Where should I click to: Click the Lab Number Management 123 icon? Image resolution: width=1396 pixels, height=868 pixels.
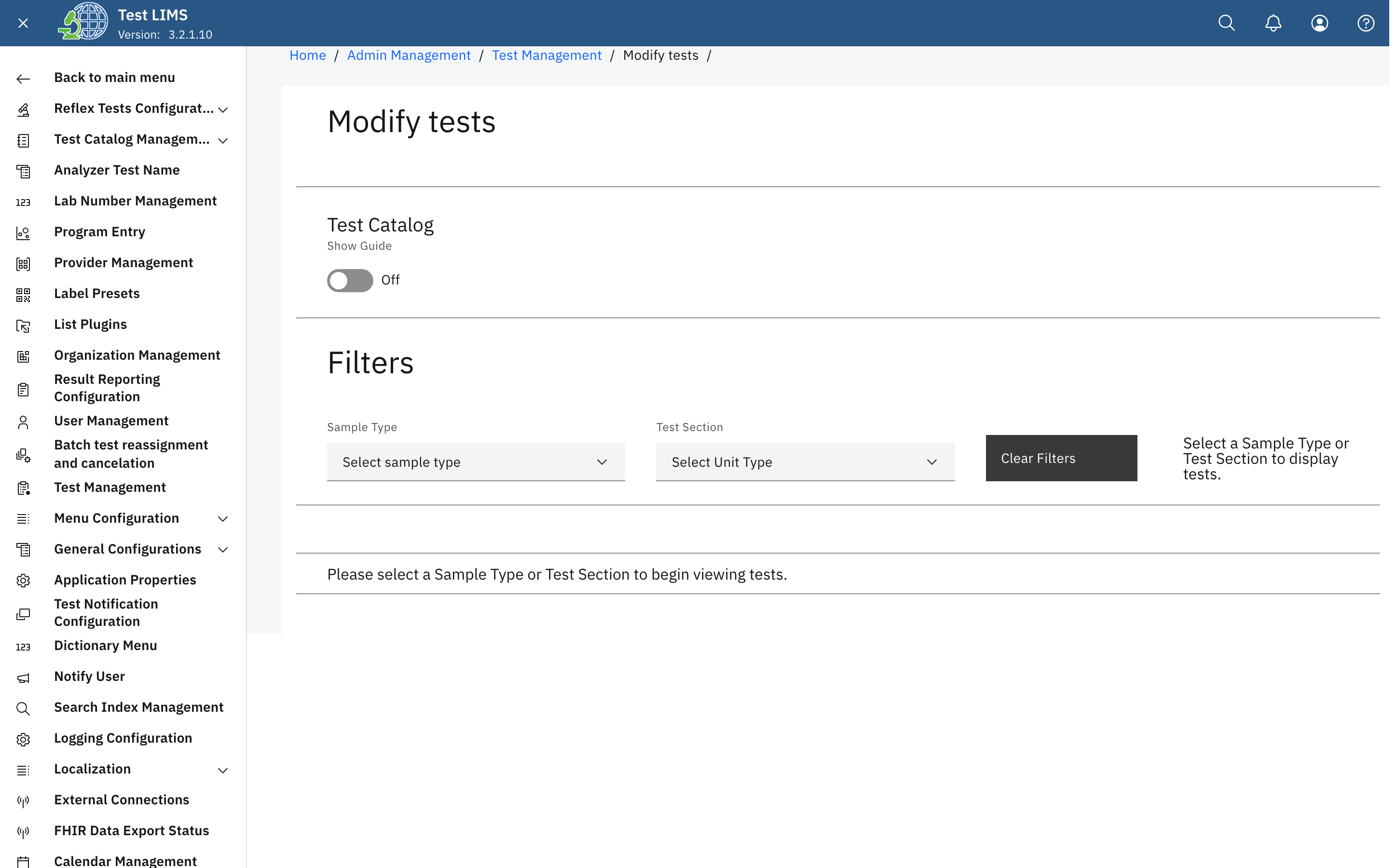pyautogui.click(x=23, y=203)
